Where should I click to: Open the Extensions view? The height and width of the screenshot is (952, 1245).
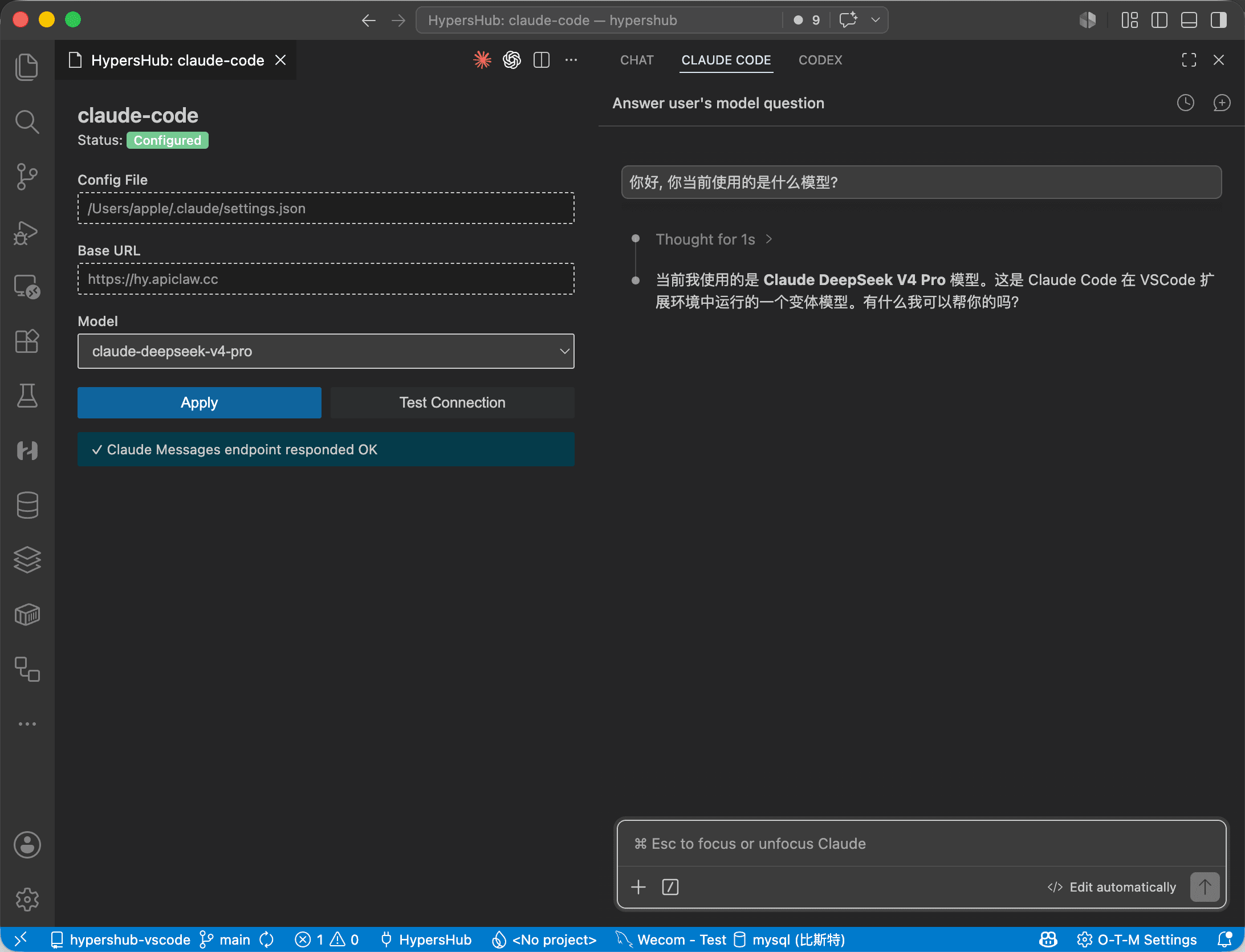[27, 341]
